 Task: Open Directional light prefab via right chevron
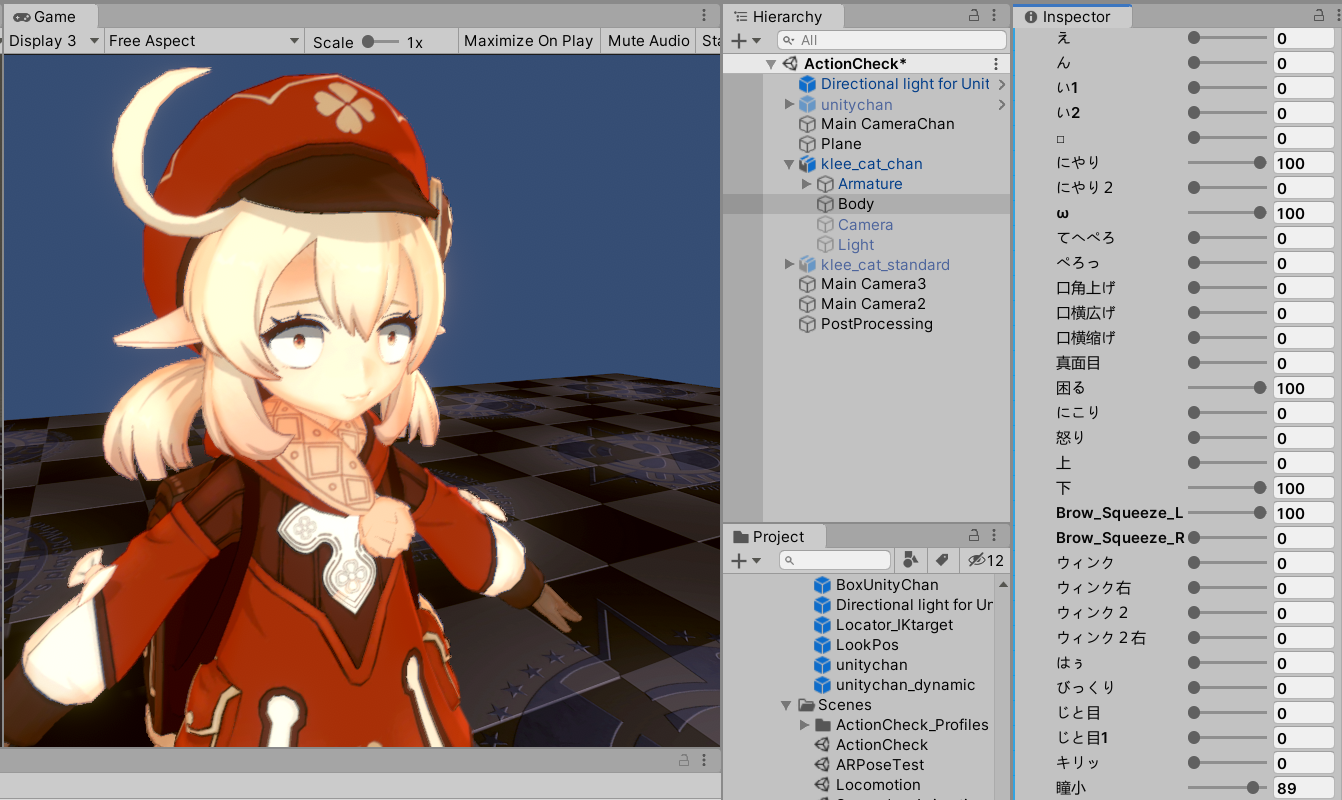1001,84
